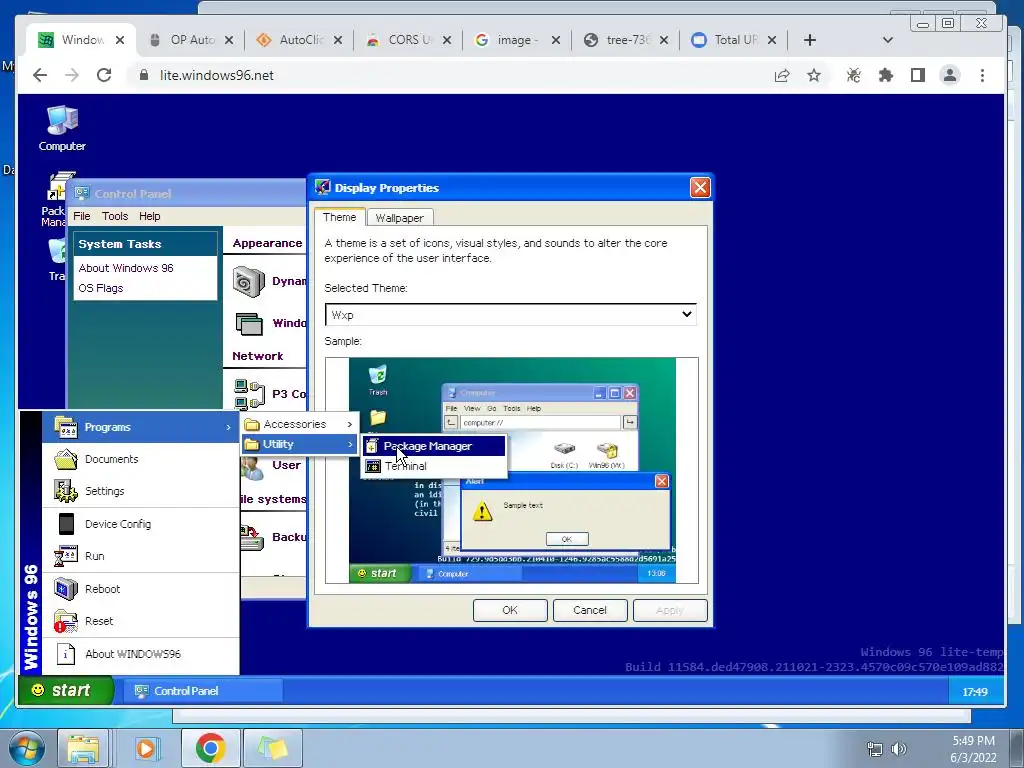
Task: Click the Windows 96 start button
Action: [x=66, y=690]
